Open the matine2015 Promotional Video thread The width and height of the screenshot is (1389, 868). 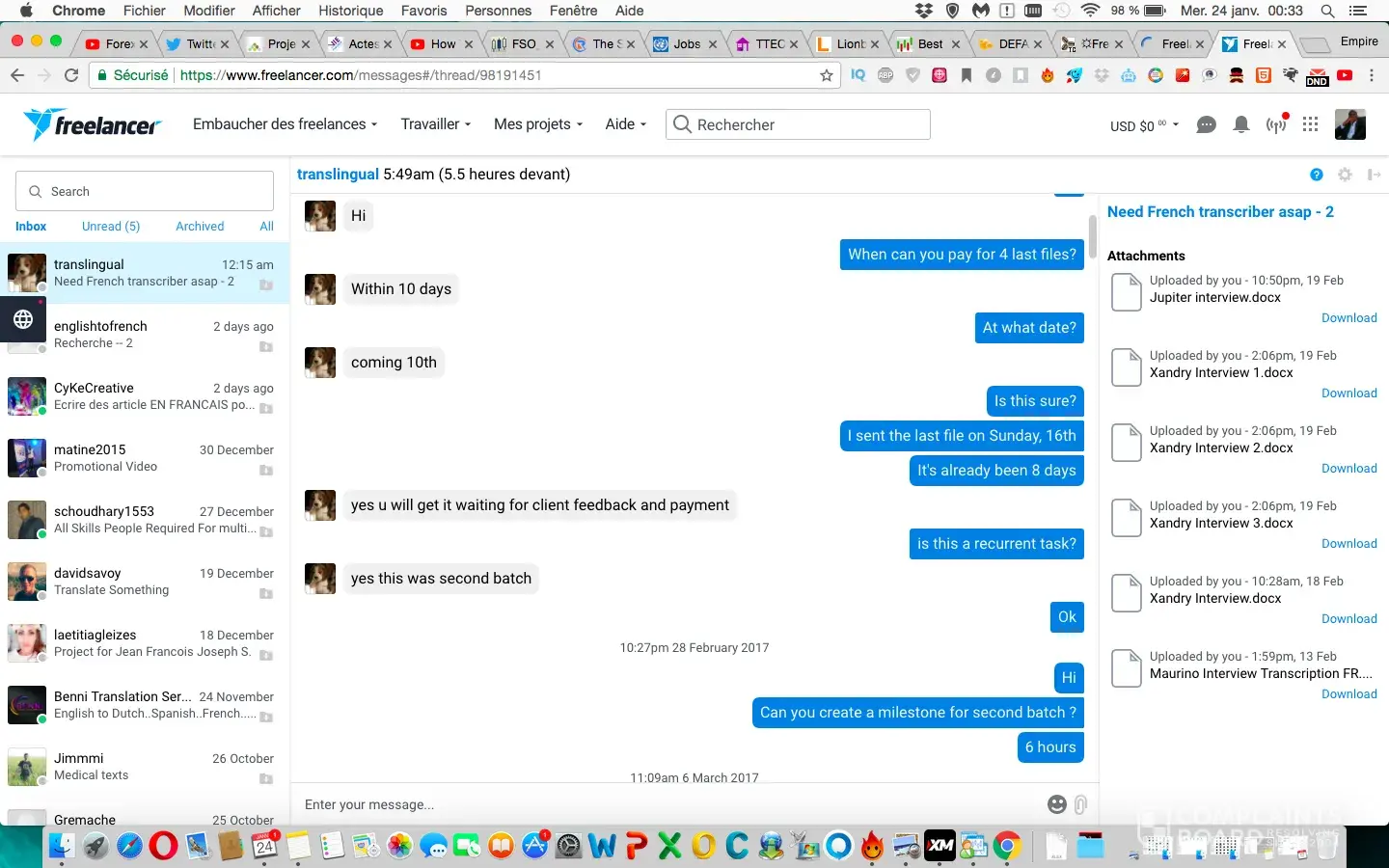click(x=145, y=458)
